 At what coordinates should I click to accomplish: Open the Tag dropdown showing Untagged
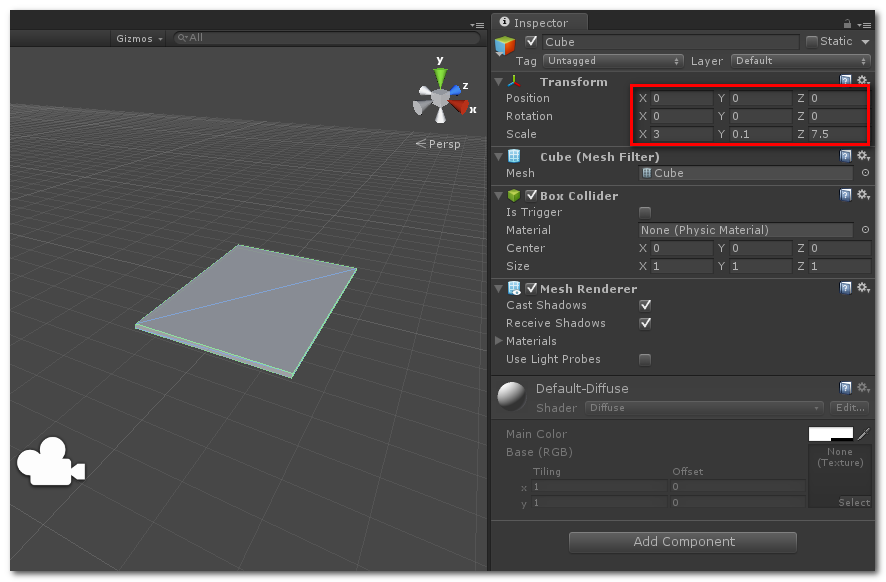pyautogui.click(x=613, y=61)
